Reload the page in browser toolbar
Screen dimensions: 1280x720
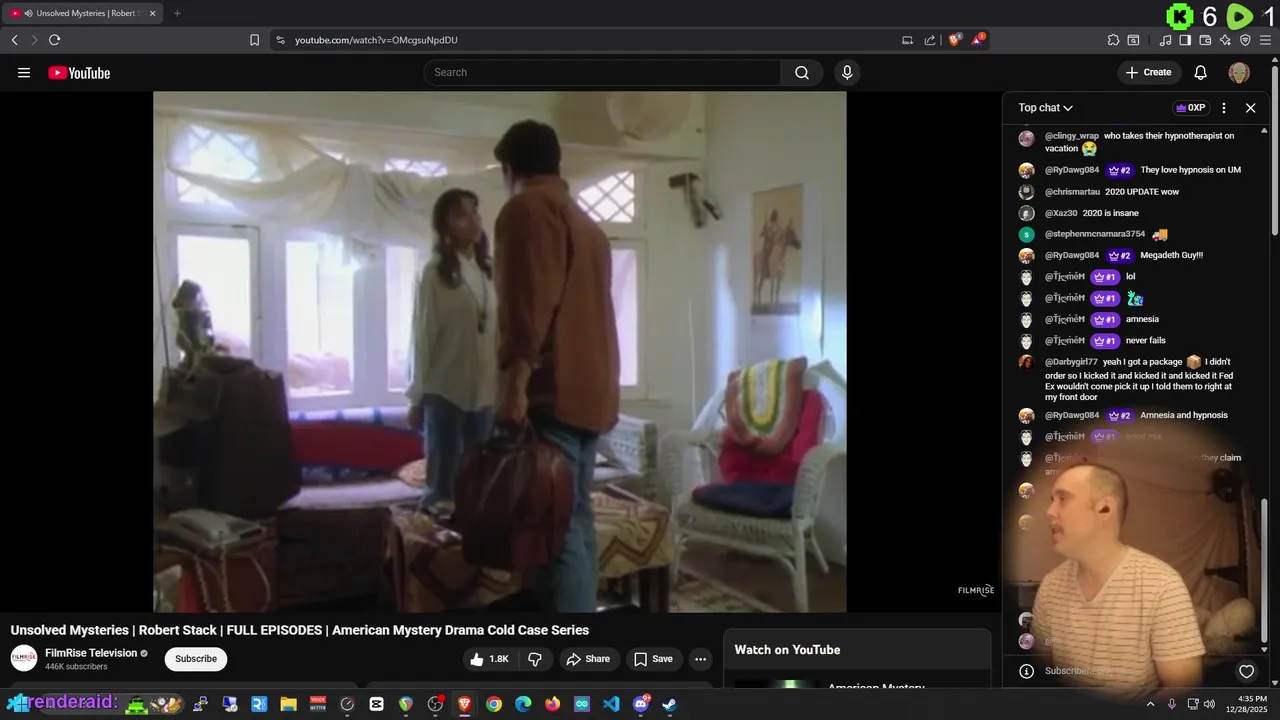[x=54, y=40]
